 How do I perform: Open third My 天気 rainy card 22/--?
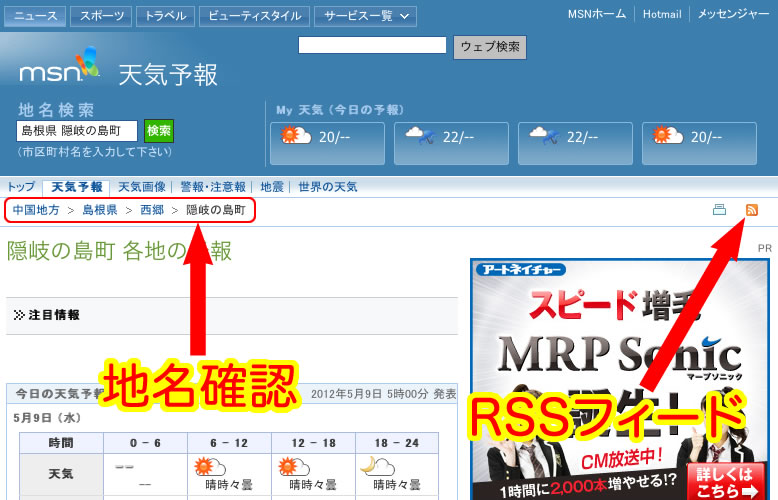[575, 143]
